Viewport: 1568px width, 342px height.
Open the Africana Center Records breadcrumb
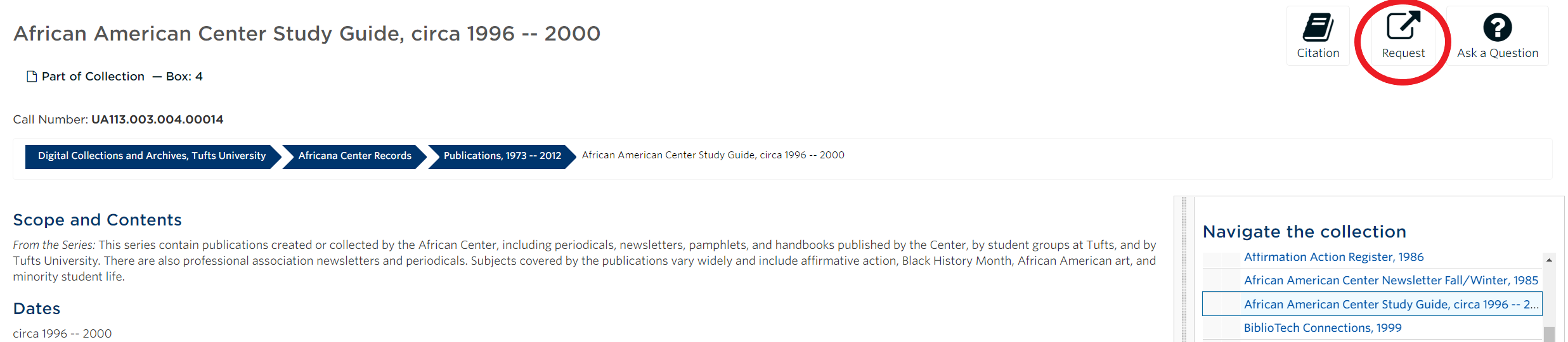point(355,156)
